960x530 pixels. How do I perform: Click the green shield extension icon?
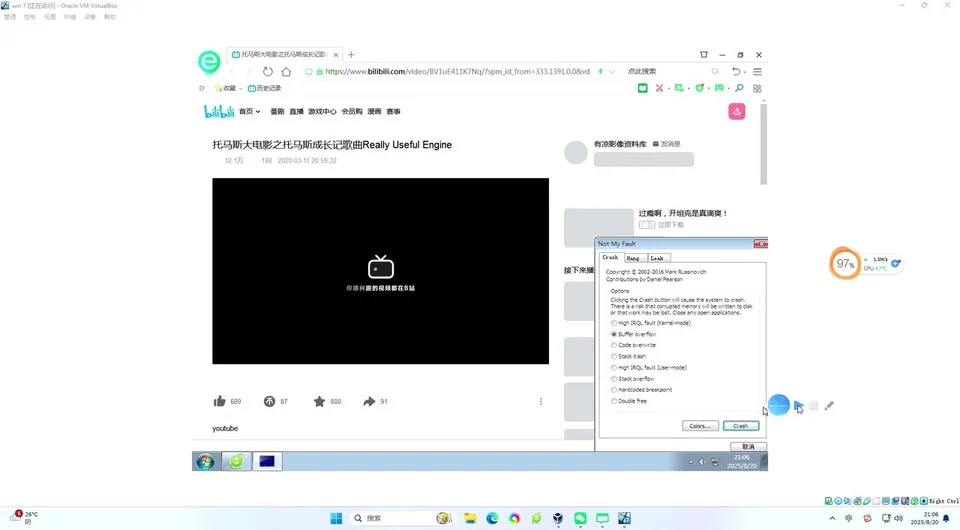[x=699, y=88]
